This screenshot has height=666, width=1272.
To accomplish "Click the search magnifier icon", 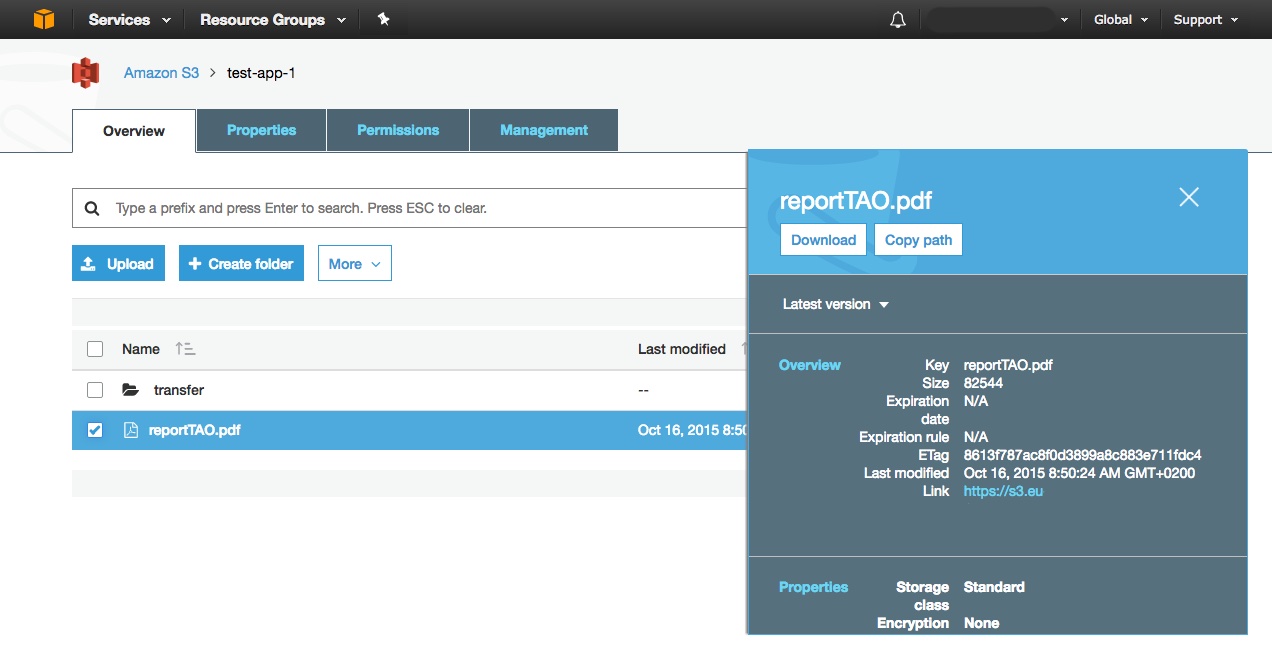I will point(92,209).
